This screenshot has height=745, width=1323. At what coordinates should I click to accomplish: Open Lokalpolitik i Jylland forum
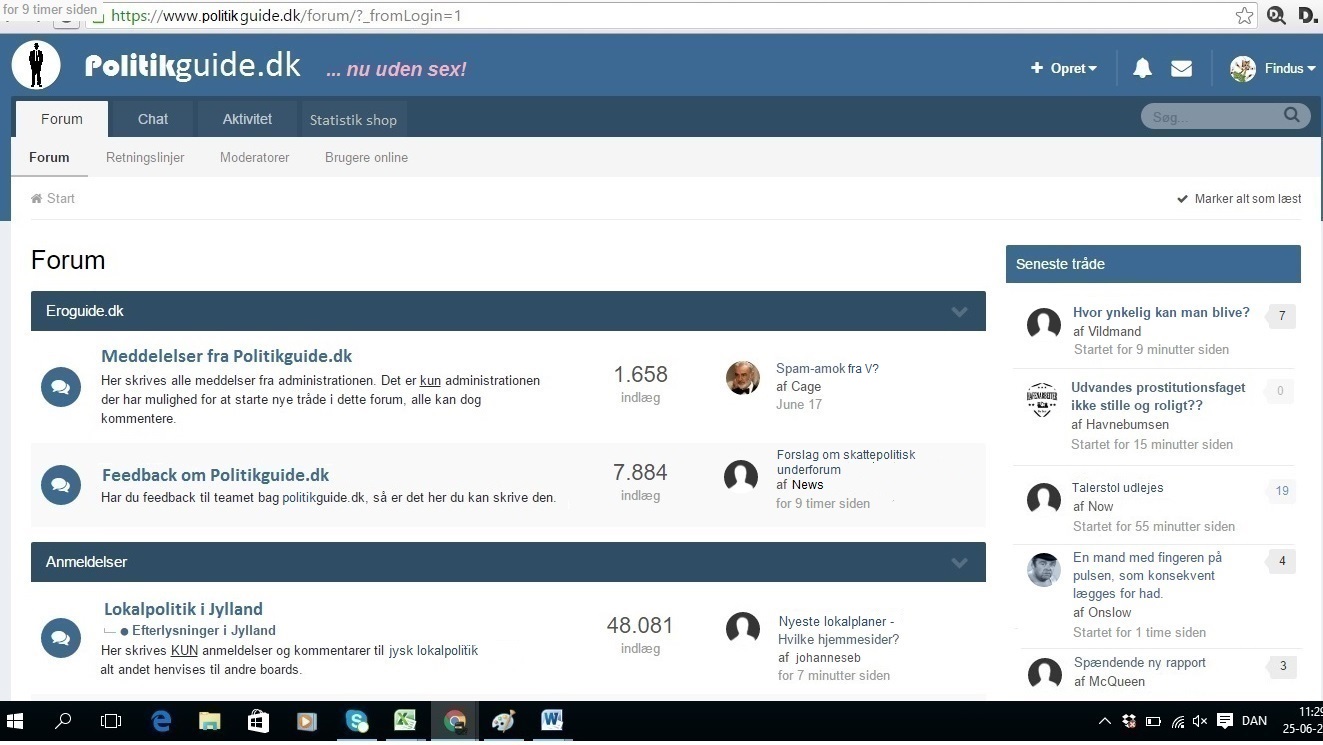point(183,608)
